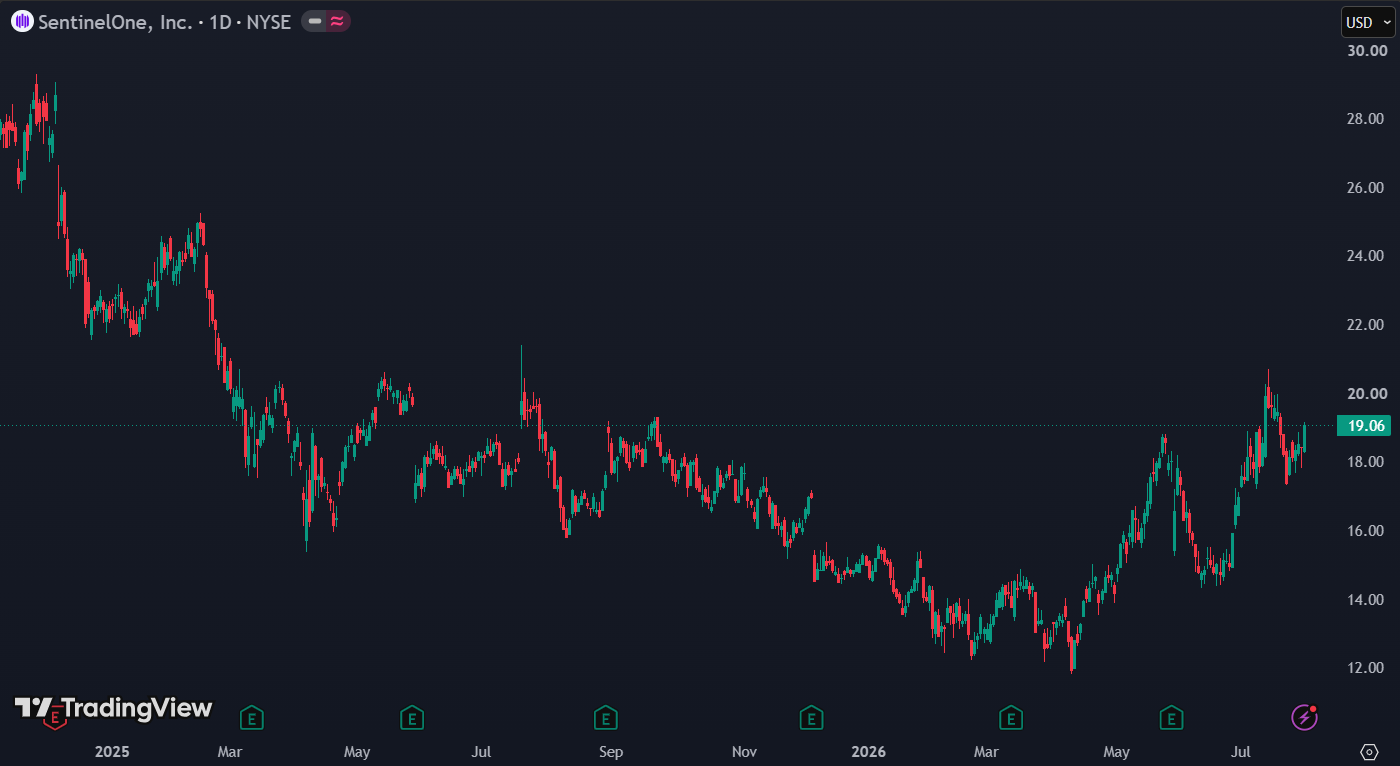The width and height of the screenshot is (1400, 766).
Task: Click the Jul label nearest the settings gear
Action: [1241, 751]
